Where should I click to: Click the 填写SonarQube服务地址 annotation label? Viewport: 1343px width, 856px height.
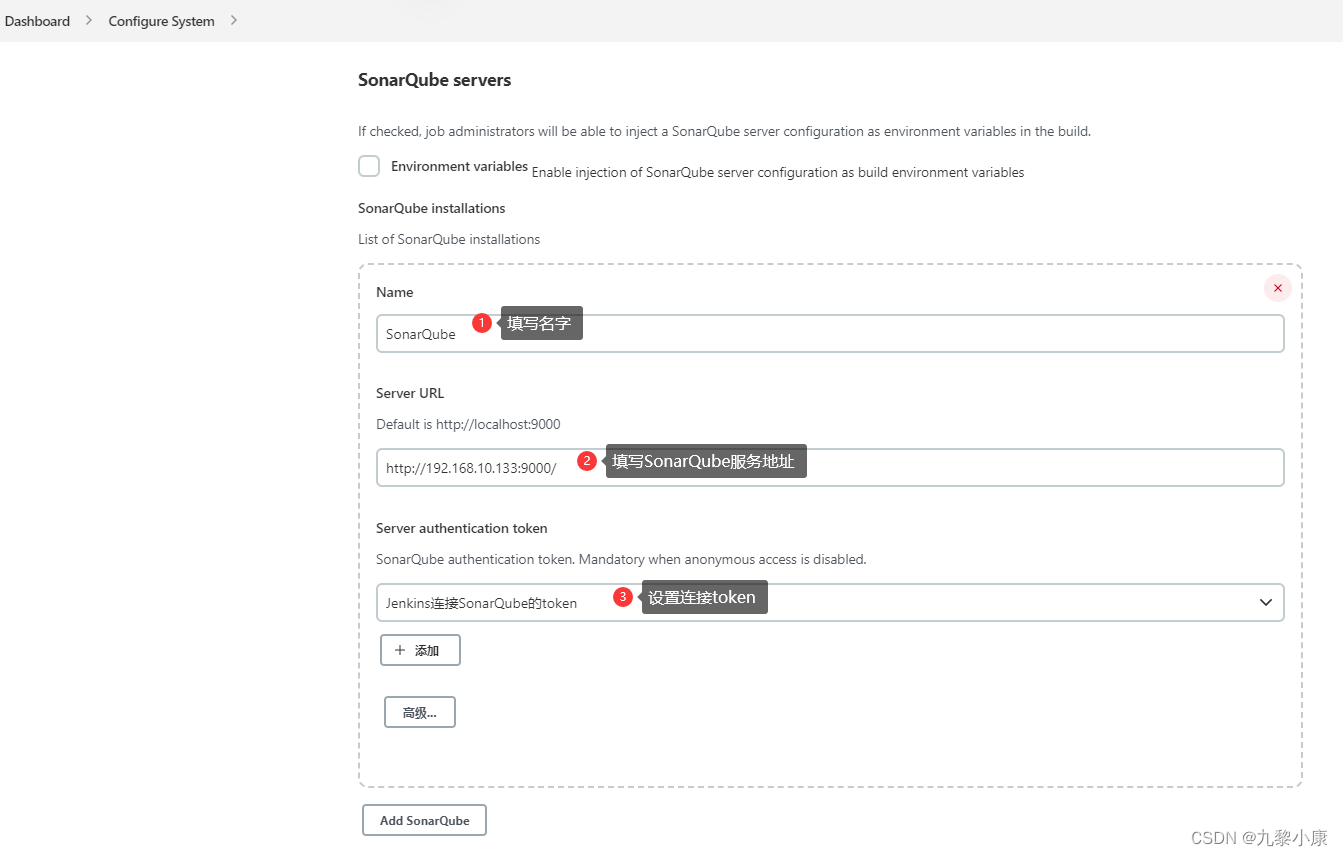(705, 461)
